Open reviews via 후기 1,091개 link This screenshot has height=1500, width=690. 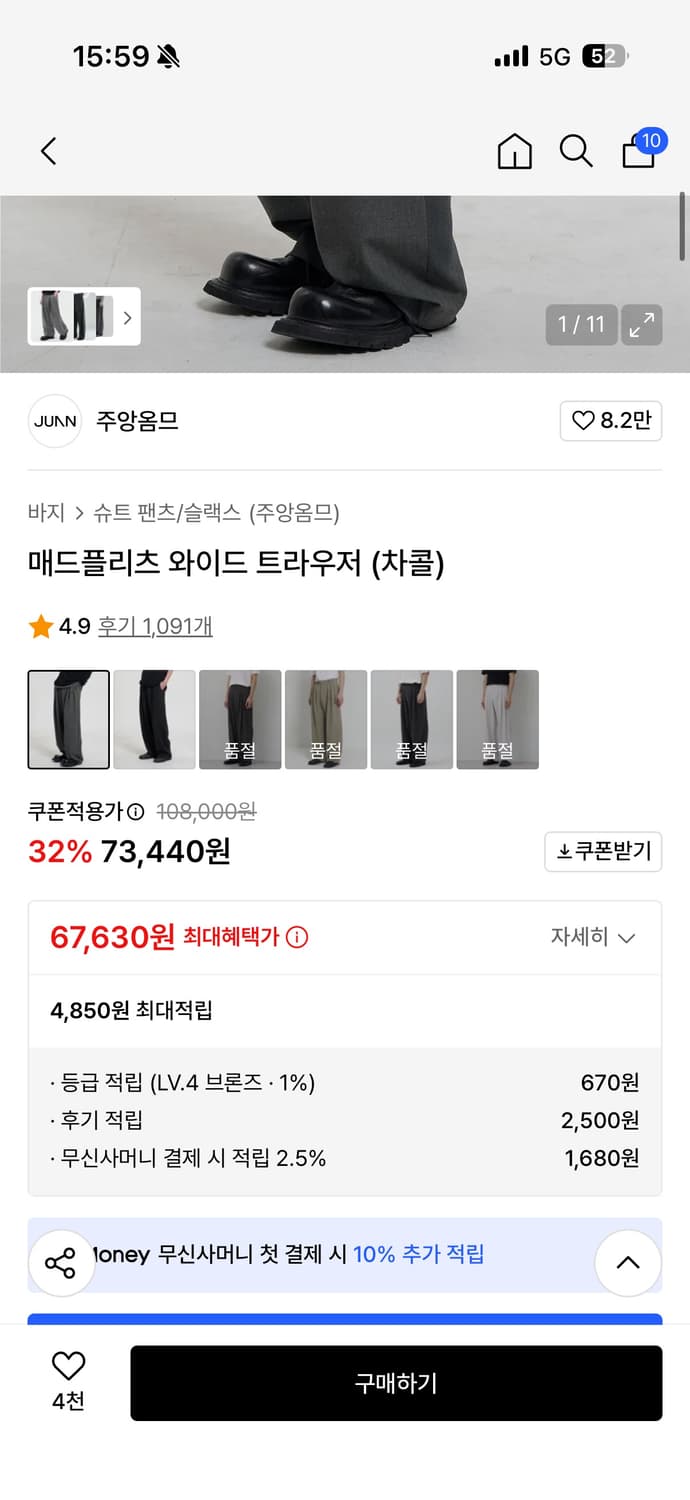pyautogui.click(x=155, y=626)
